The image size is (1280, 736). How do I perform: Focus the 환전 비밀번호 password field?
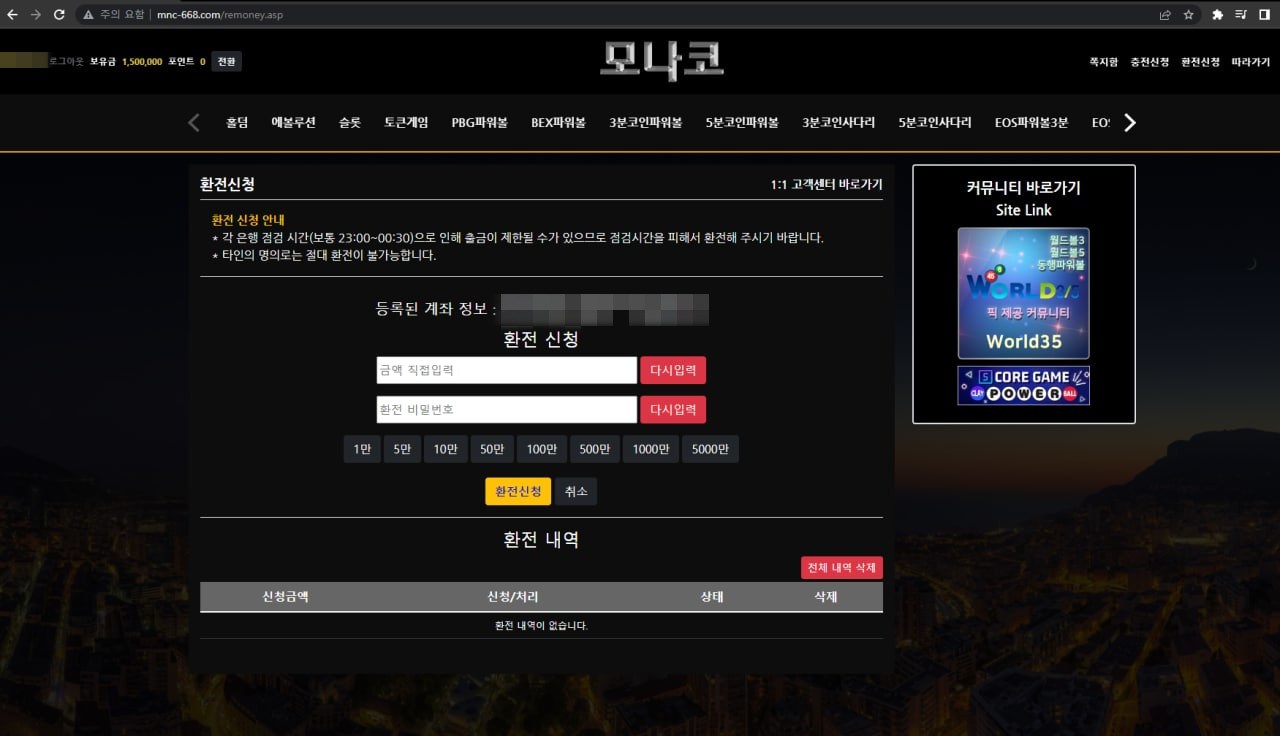(x=507, y=410)
